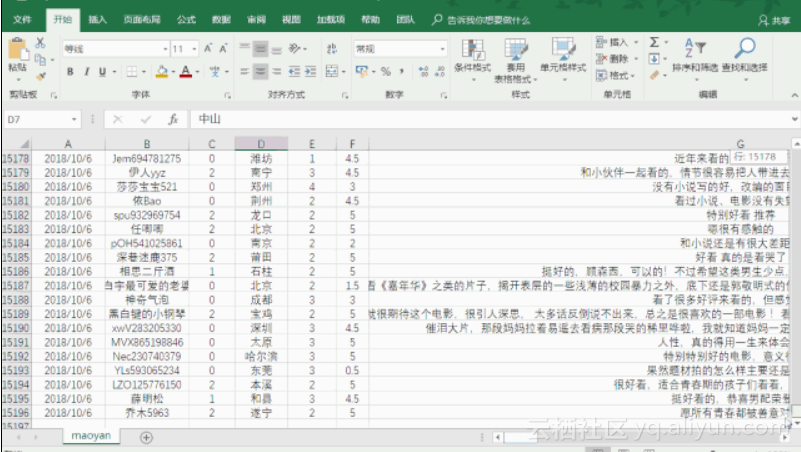801x452 pixels.
Task: Open the text orientation tool
Action: pos(295,49)
